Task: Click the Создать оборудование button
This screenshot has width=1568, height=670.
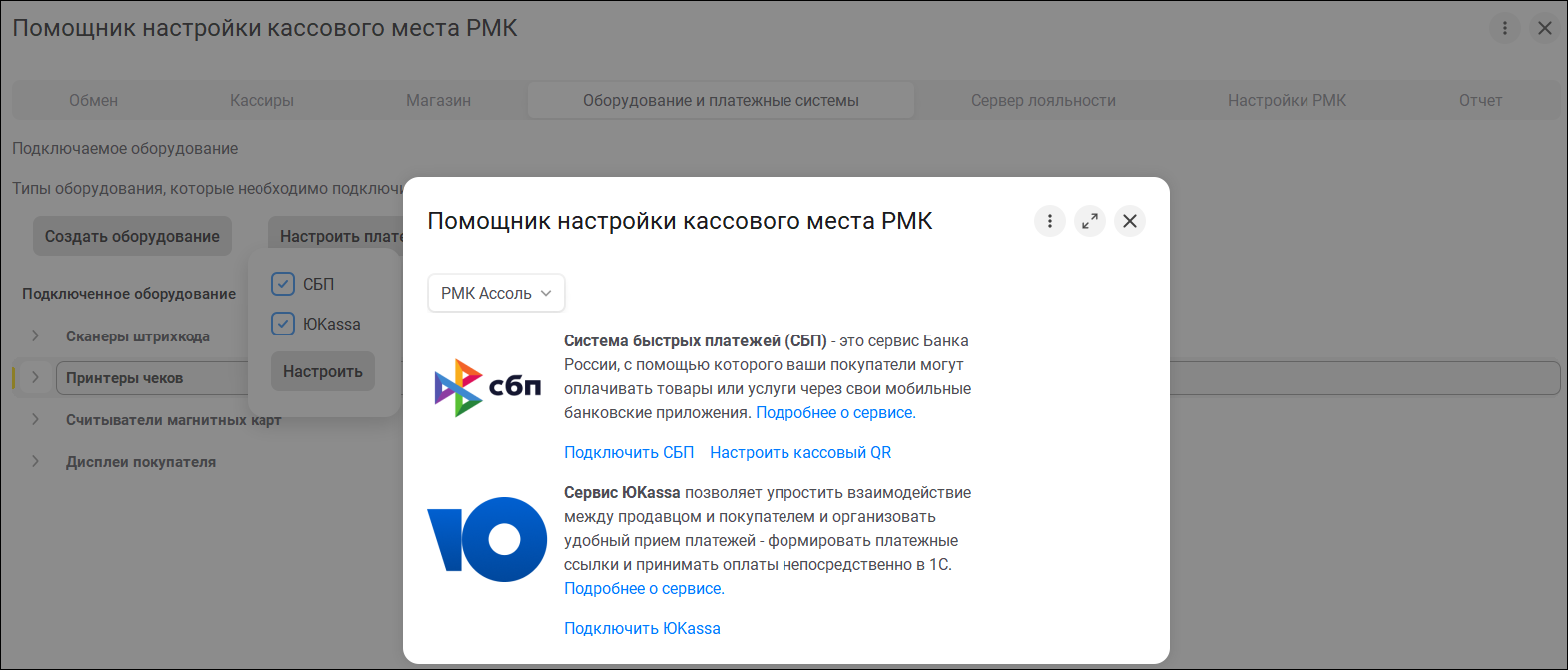Action: pos(132,236)
